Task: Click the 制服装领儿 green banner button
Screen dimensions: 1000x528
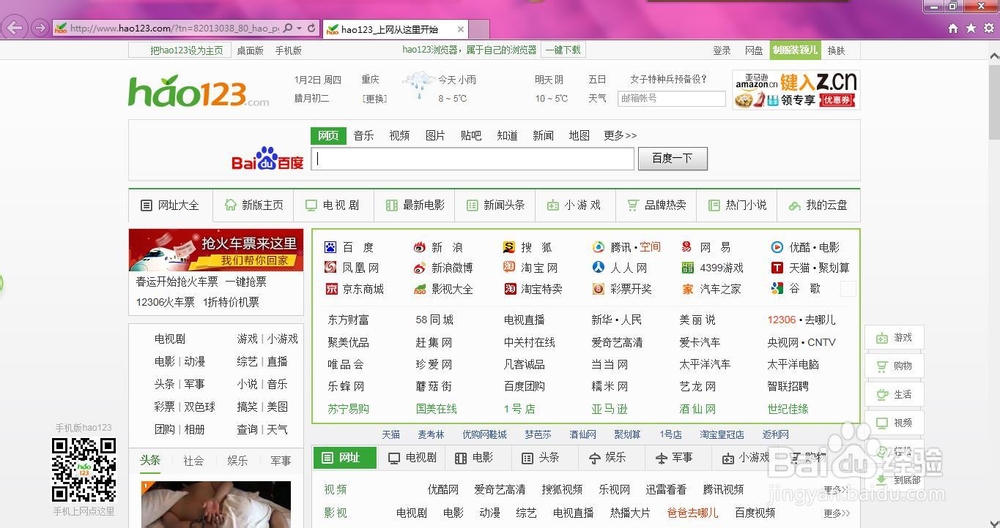Action: [795, 50]
